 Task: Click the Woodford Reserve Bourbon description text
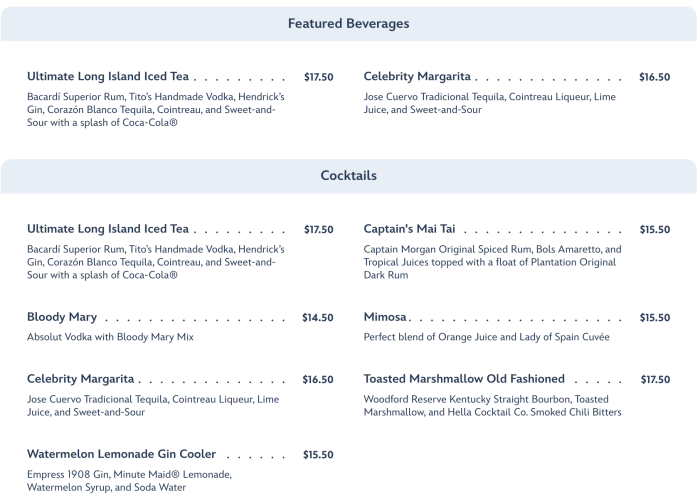click(x=492, y=405)
